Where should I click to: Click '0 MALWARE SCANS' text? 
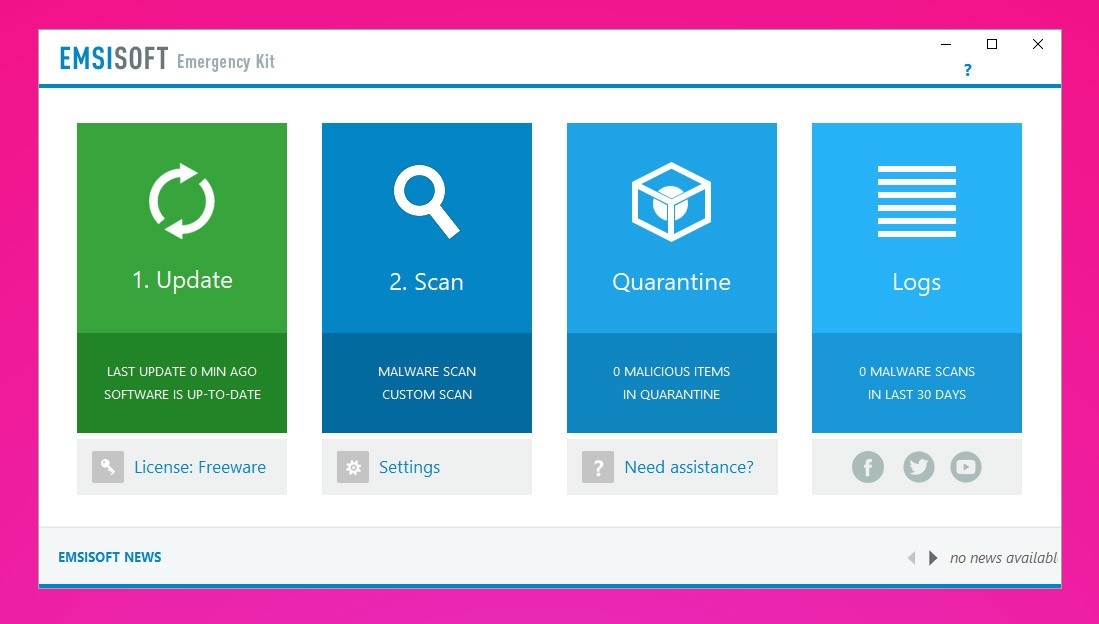(917, 372)
